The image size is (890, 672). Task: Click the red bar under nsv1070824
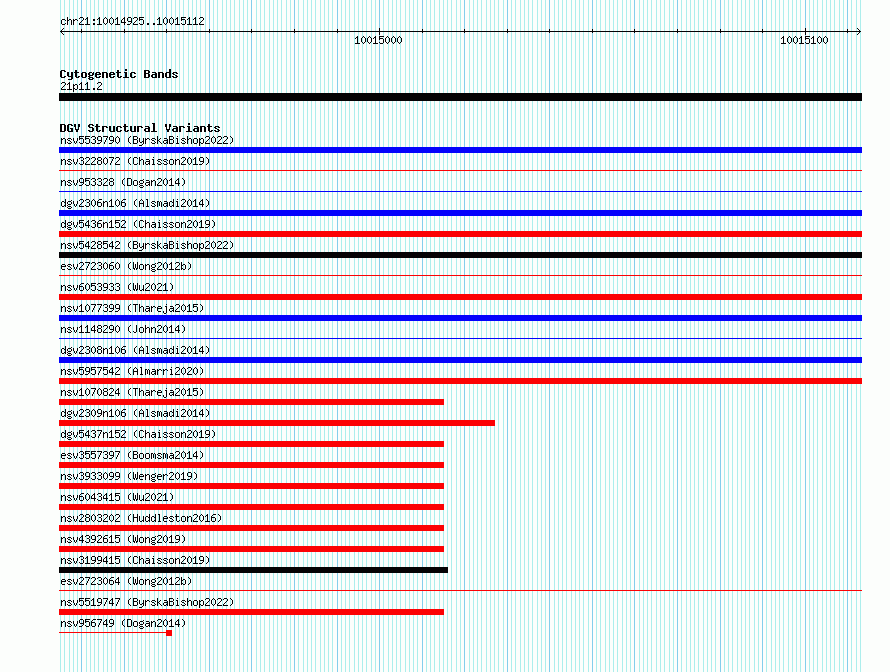coord(251,402)
